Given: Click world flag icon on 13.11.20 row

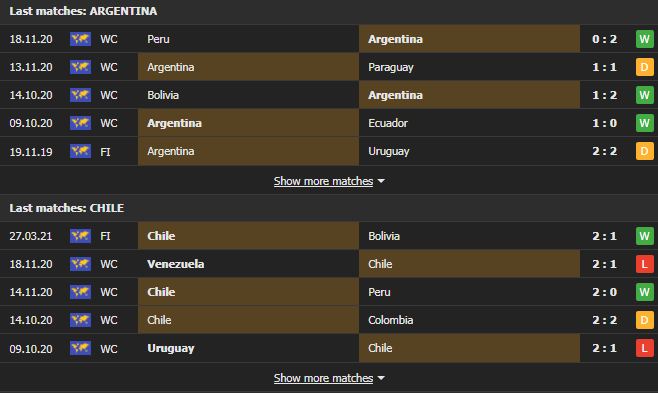Looking at the screenshot, I should [80, 67].
